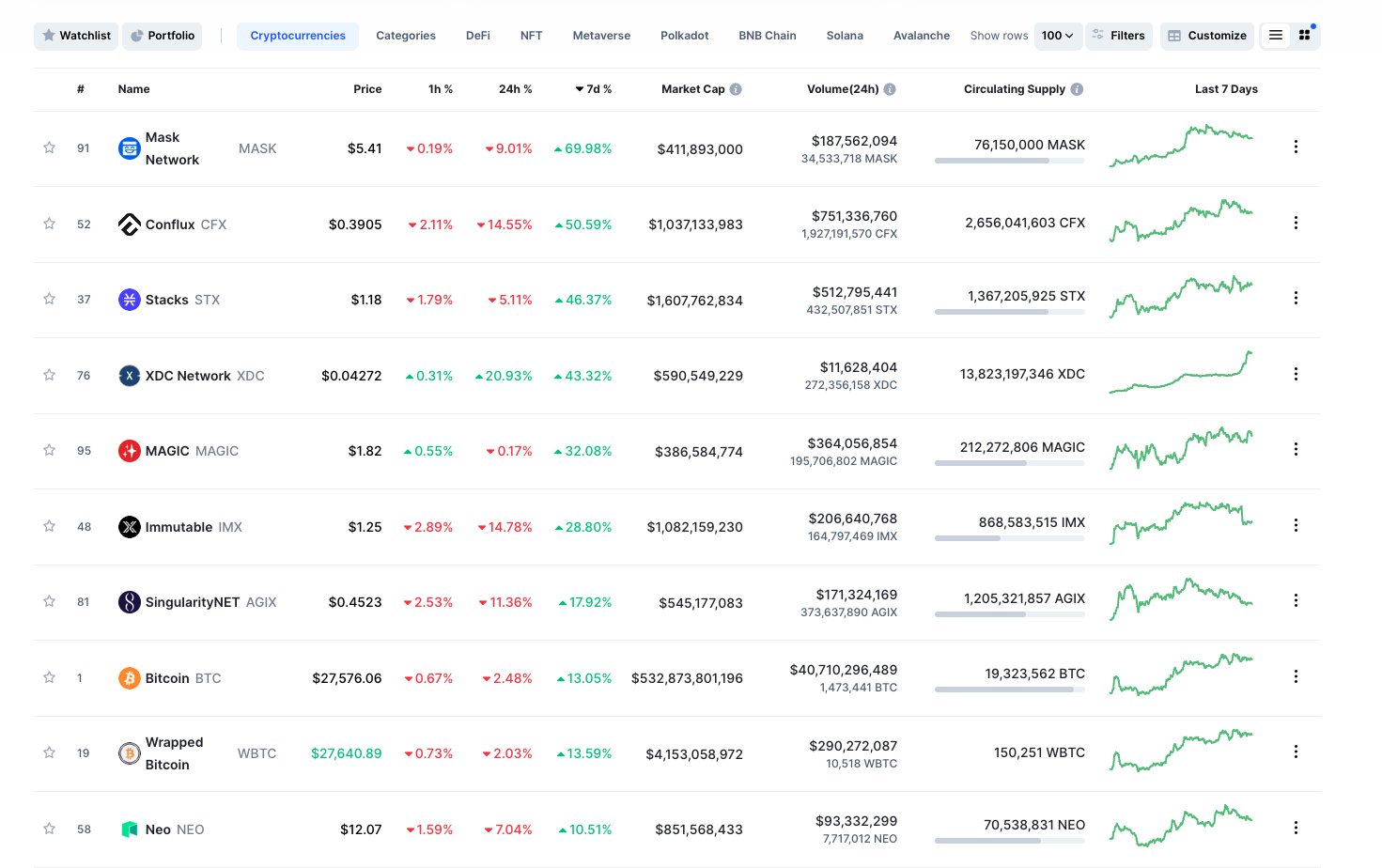Open the Show rows 100 dropdown

click(1058, 36)
